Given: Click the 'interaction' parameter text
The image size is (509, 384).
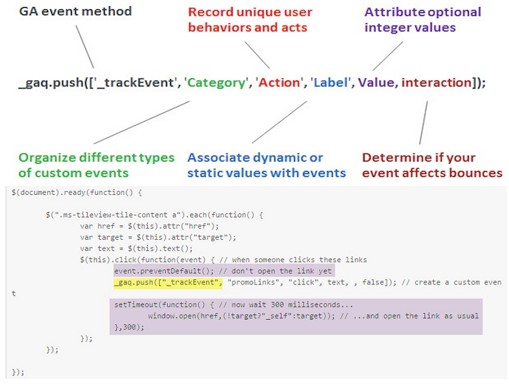Looking at the screenshot, I should click(437, 83).
